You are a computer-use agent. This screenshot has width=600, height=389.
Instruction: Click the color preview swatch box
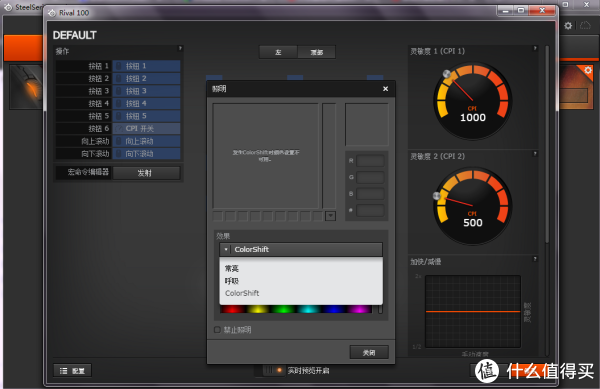[367, 125]
